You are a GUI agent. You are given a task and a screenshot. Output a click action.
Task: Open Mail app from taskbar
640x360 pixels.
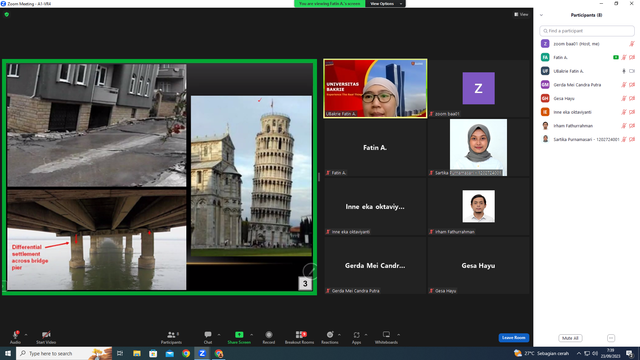[169, 353]
